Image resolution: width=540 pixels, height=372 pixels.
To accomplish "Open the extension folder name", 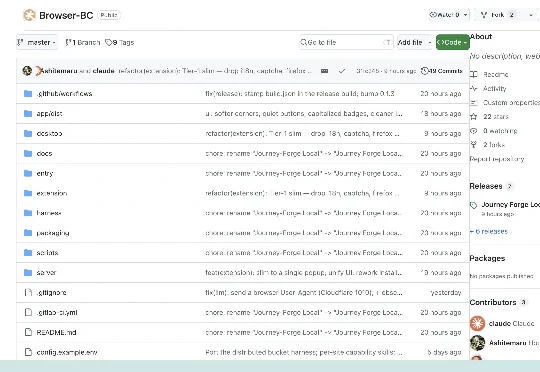I will 52,193.
